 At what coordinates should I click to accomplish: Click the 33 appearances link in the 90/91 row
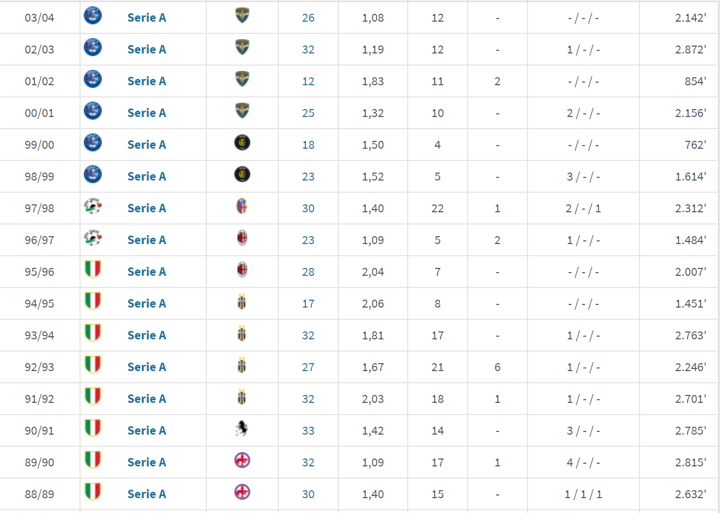click(x=307, y=431)
